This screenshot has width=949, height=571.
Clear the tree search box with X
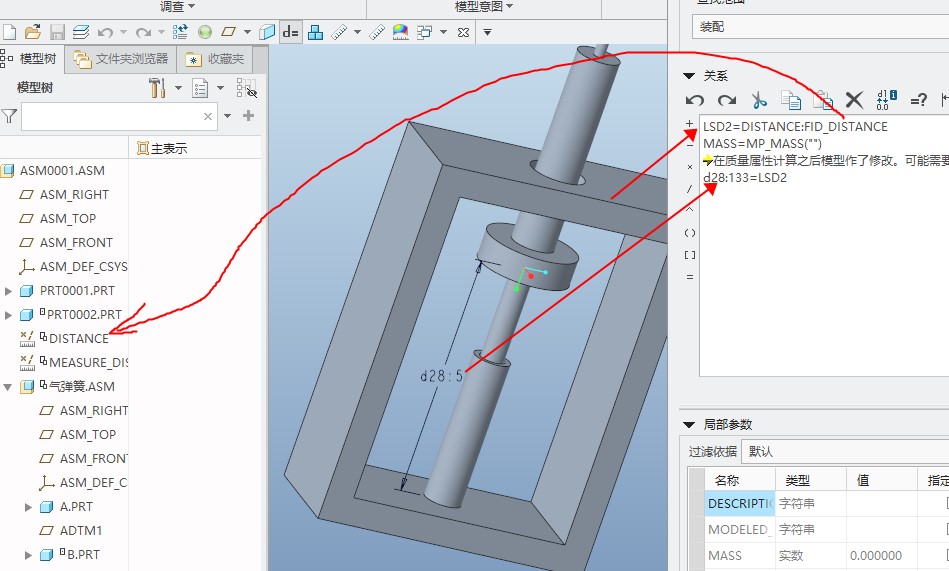point(208,116)
